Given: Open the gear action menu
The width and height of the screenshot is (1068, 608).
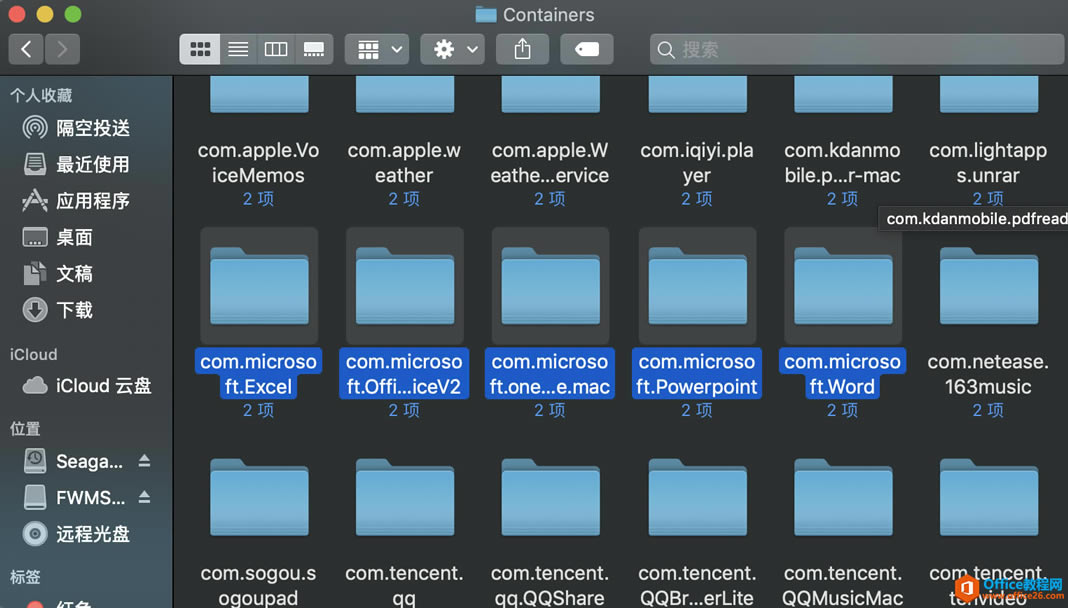Looking at the screenshot, I should tap(452, 49).
